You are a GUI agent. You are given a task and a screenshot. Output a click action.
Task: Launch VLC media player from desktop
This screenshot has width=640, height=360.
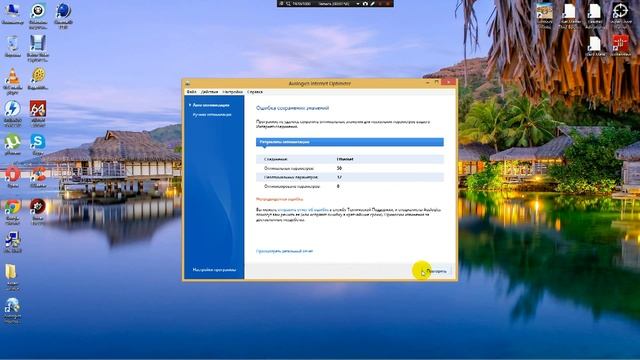pyautogui.click(x=13, y=81)
